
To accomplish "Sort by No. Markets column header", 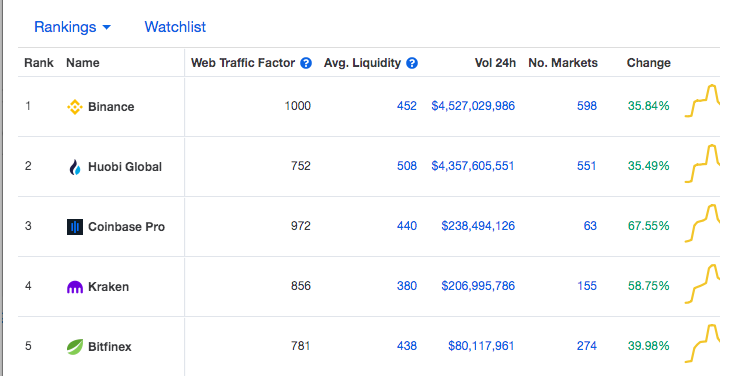I will pos(563,63).
